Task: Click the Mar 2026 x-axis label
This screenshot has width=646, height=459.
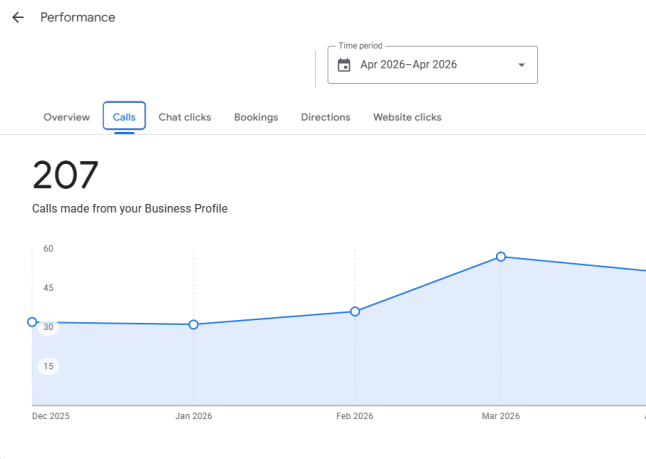Action: click(x=501, y=416)
